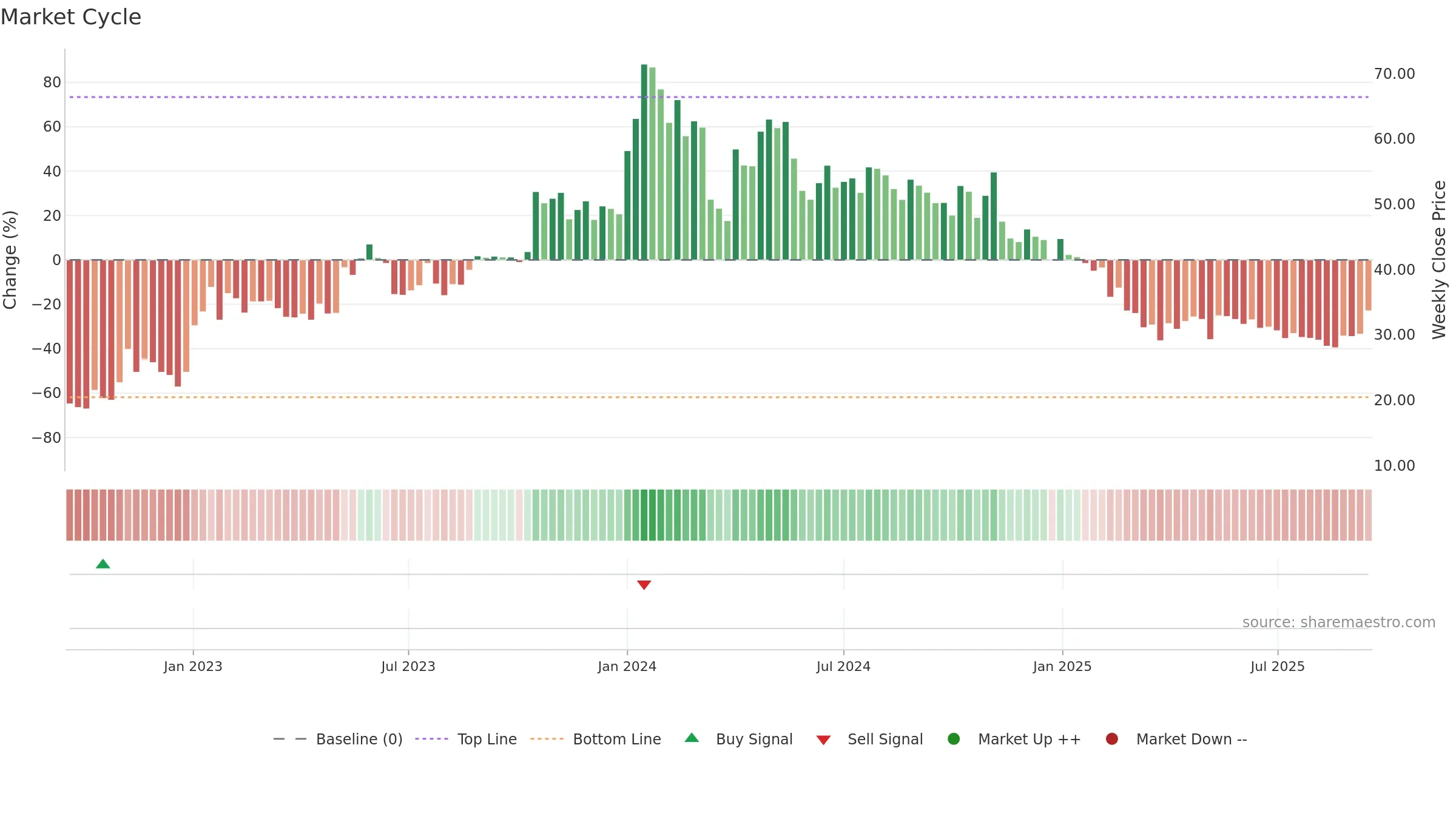Toggle the Baseline (0) legend entry
The image size is (1456, 819).
(338, 740)
